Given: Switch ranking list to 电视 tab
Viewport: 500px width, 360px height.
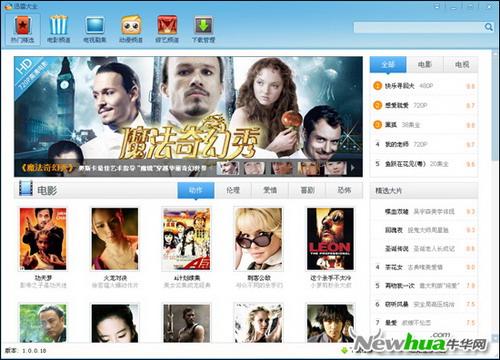Looking at the screenshot, I should pyautogui.click(x=461, y=64).
